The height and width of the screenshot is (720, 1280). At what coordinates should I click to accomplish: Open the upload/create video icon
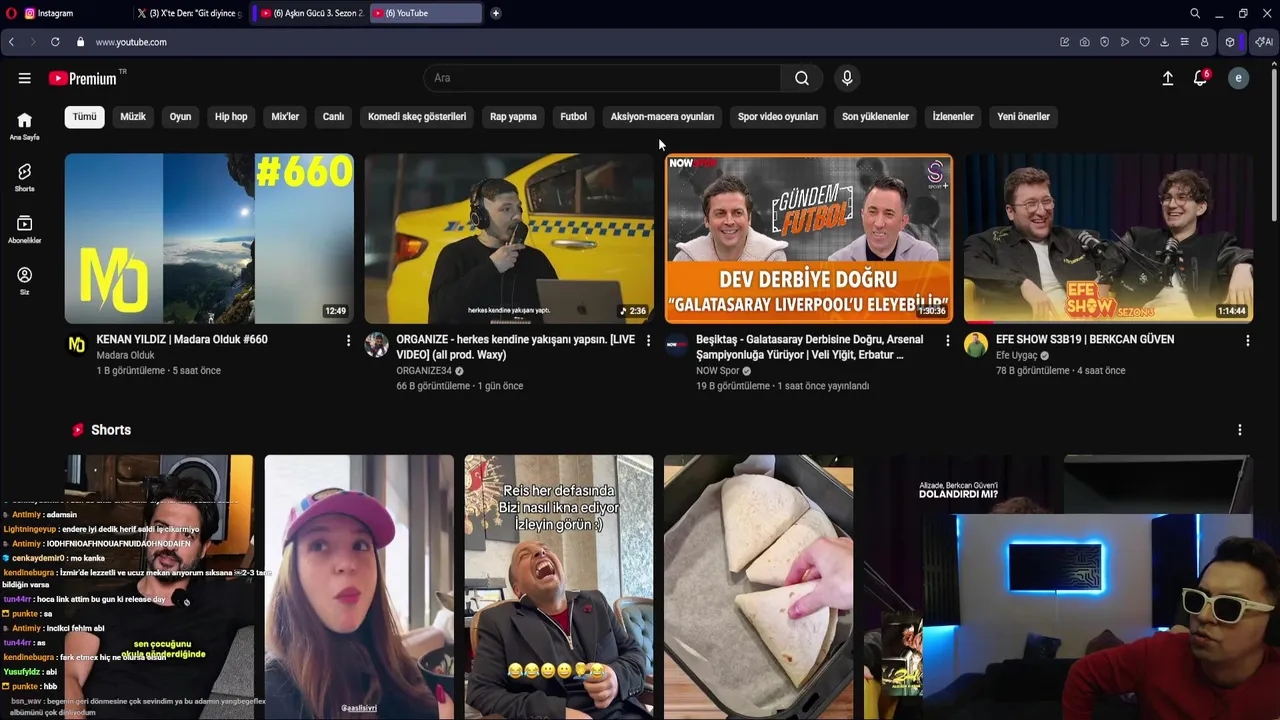click(1167, 78)
